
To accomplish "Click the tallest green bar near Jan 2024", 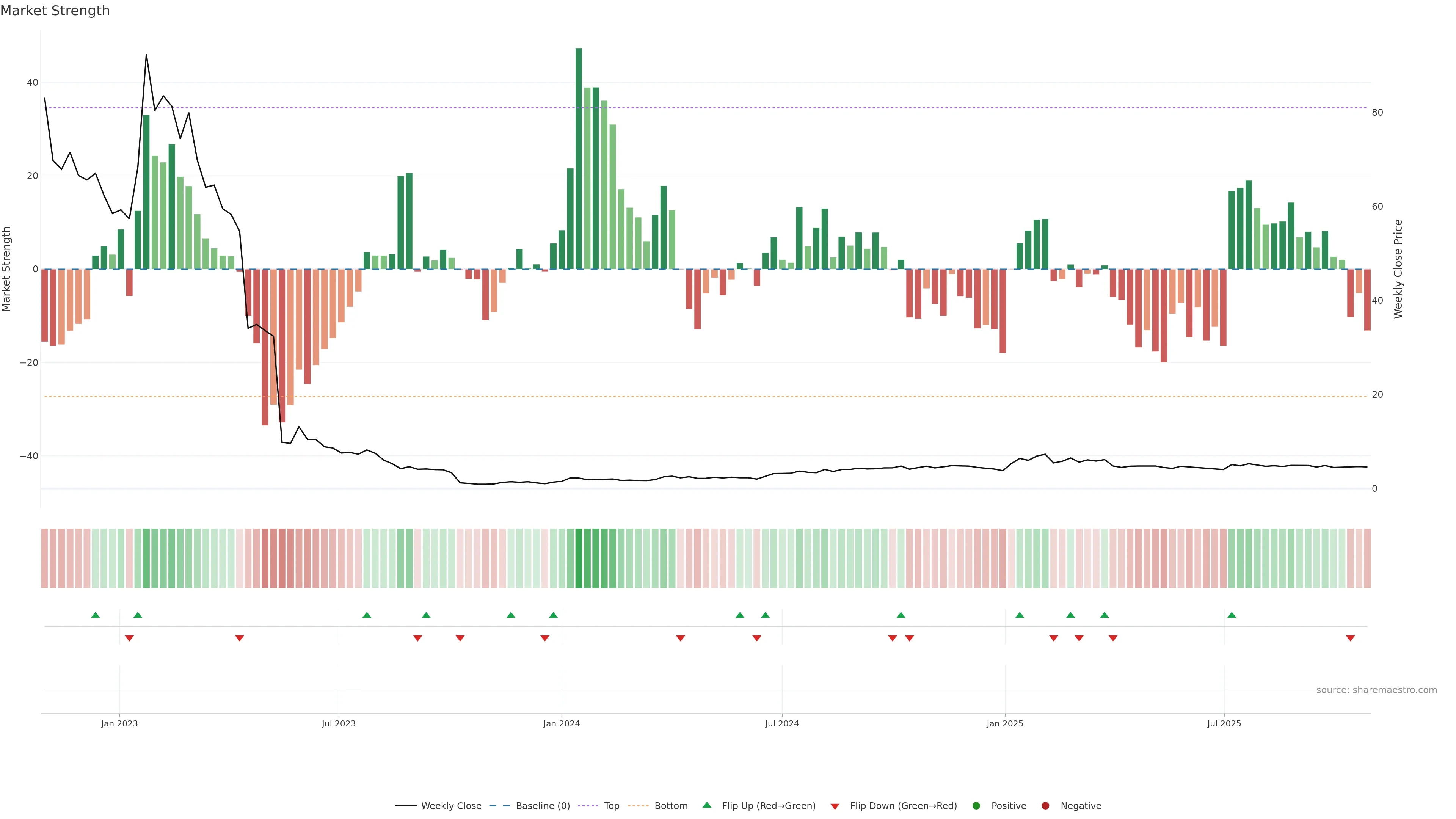I will tap(579, 158).
